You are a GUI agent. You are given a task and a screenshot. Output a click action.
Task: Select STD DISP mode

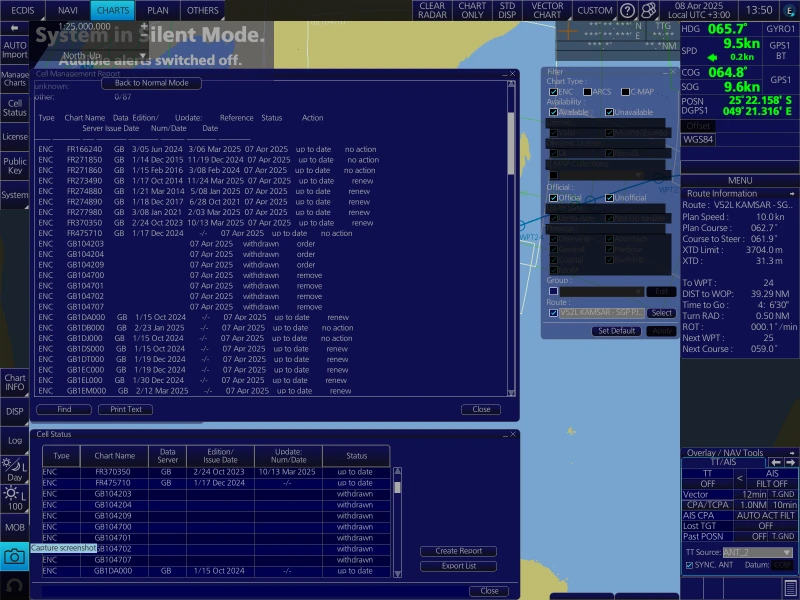click(x=507, y=10)
